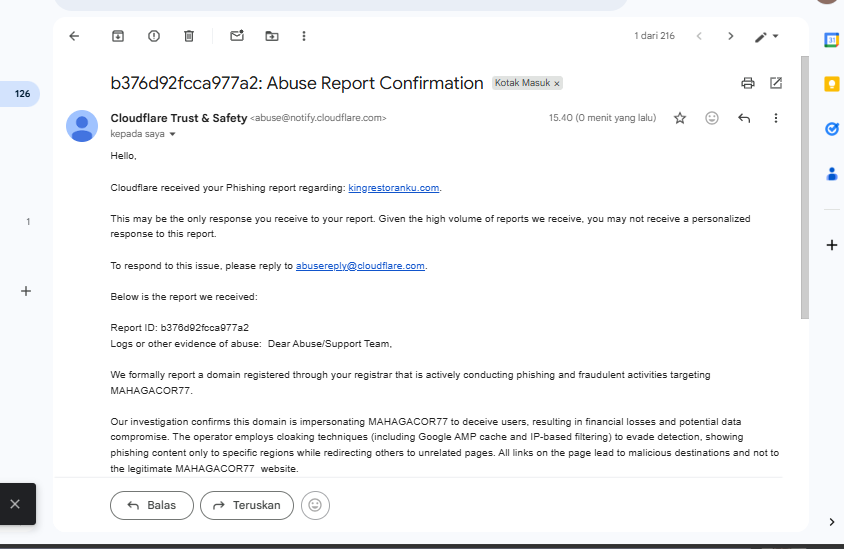Click the 1 dari 216 counter

654,36
